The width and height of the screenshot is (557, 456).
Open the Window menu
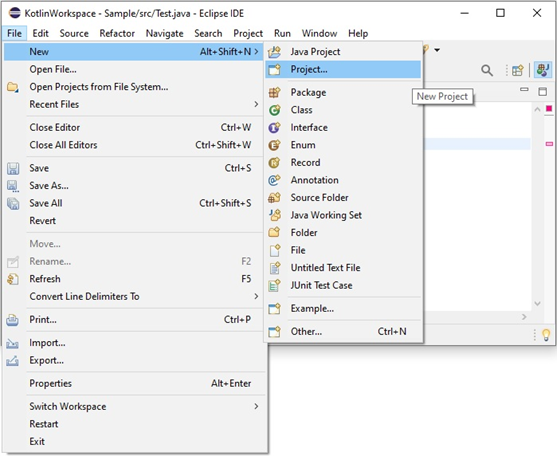(x=319, y=33)
